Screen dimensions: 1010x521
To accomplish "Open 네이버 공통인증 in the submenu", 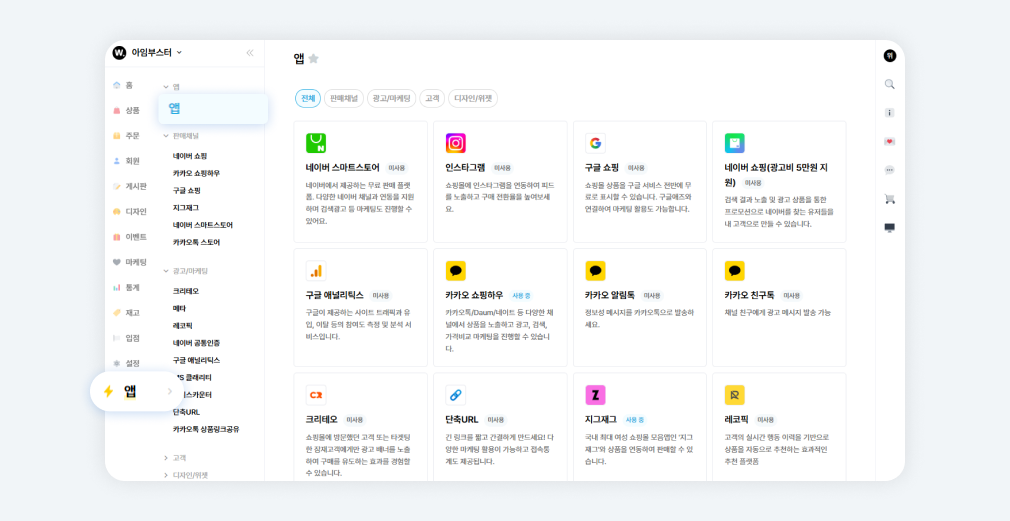I will [x=196, y=343].
